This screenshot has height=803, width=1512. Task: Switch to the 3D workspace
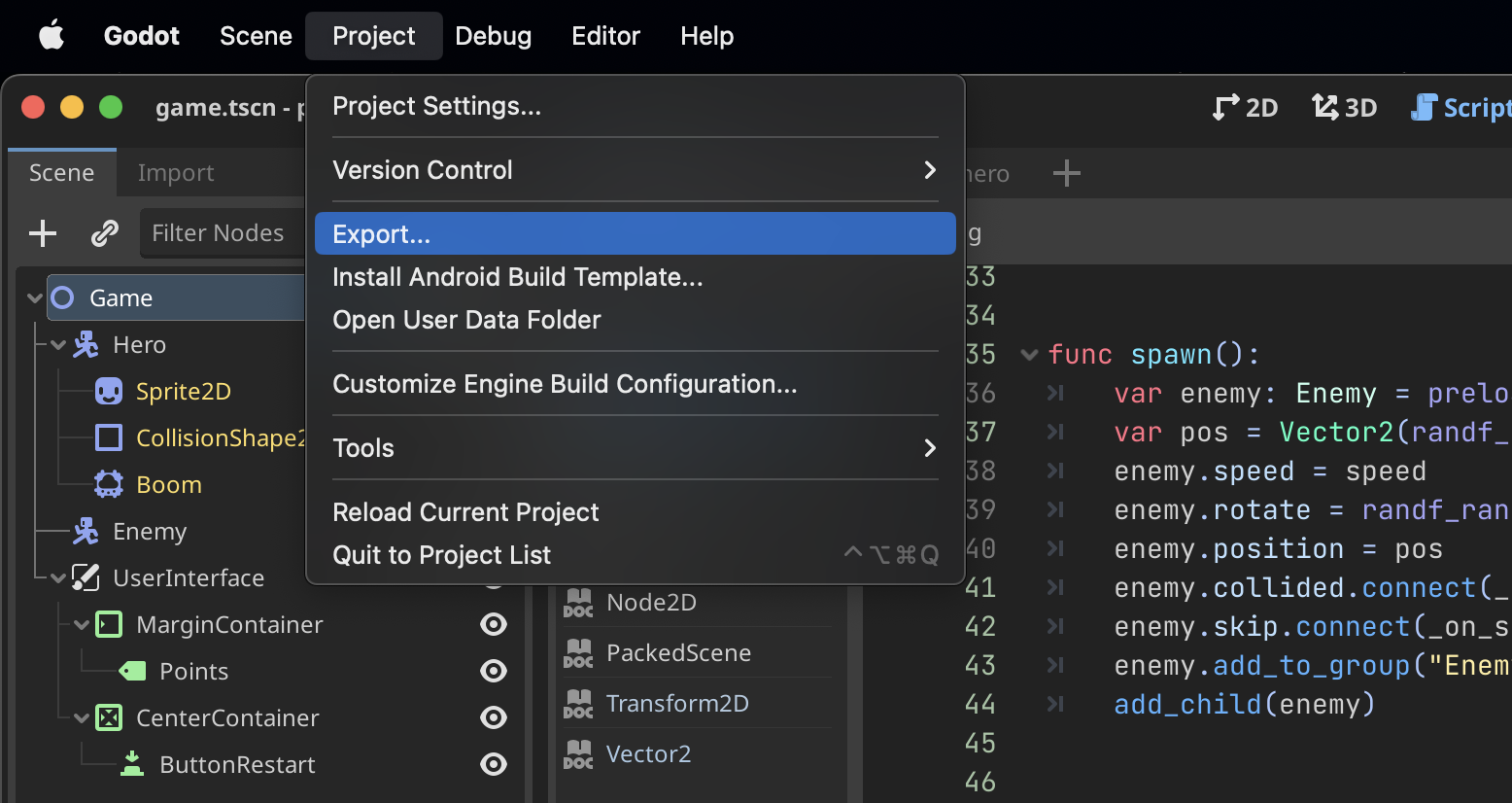click(x=1345, y=107)
